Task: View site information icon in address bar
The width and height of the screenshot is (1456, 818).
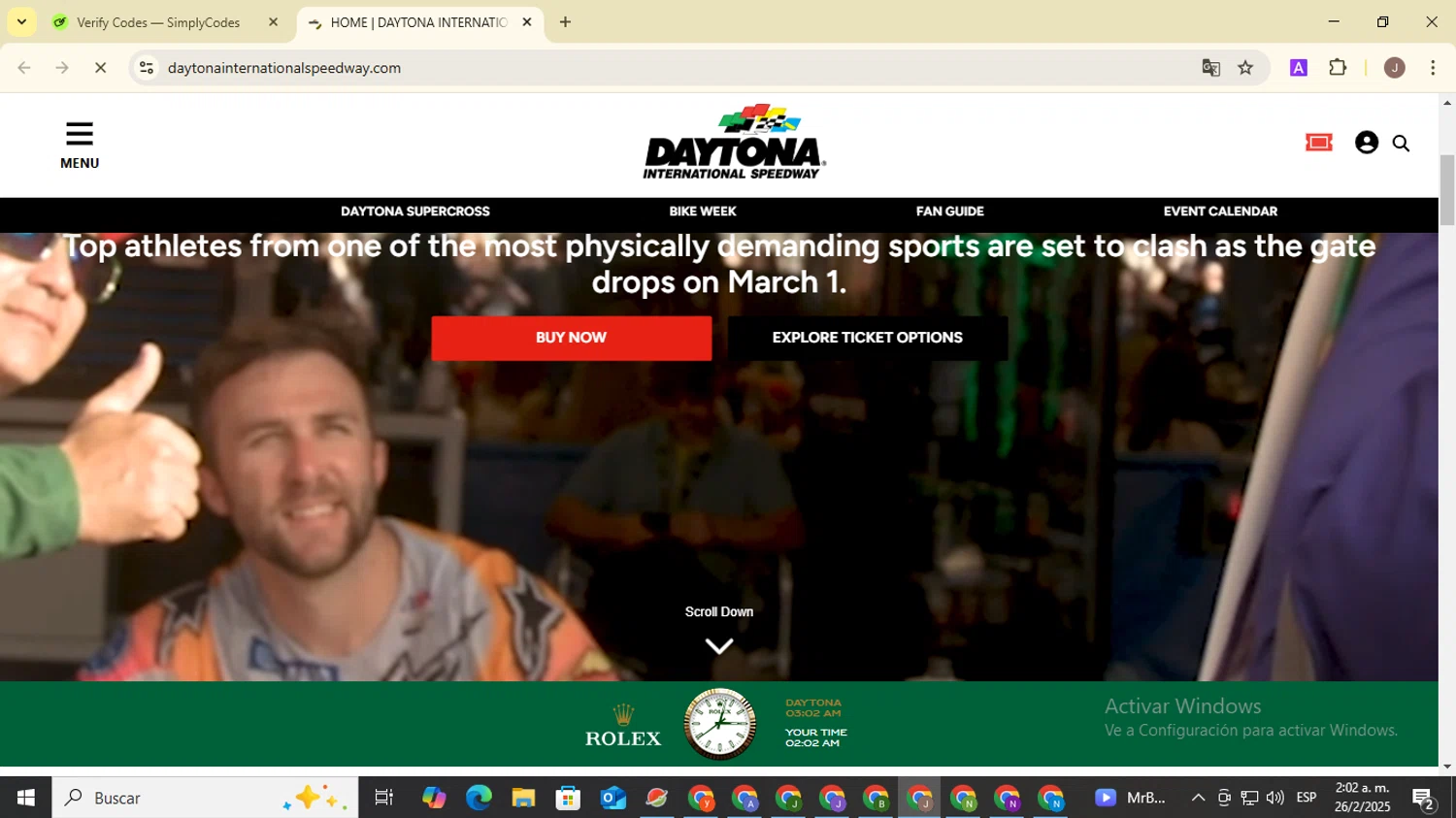Action: 147,68
